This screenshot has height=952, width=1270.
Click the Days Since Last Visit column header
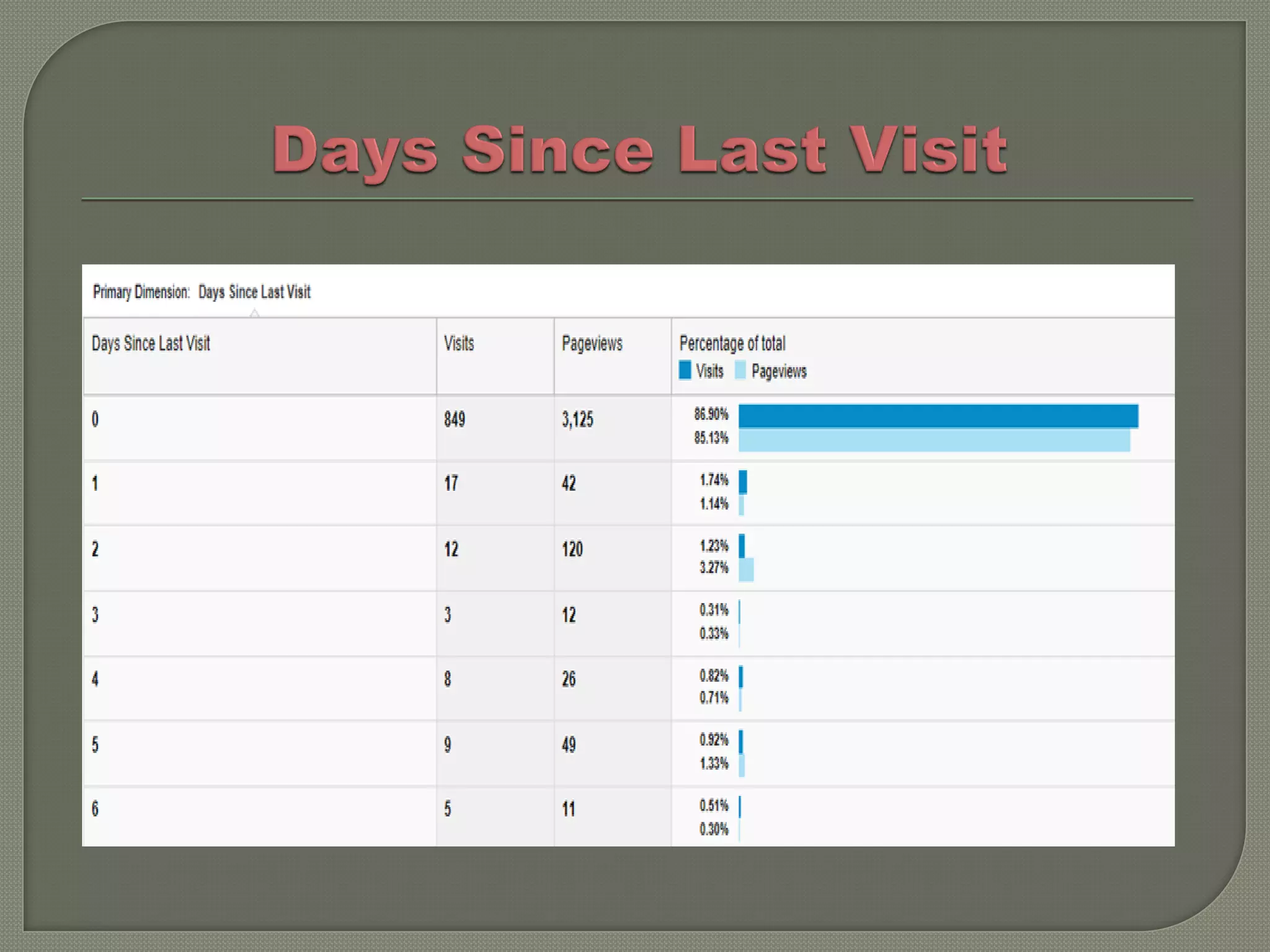[x=151, y=343]
